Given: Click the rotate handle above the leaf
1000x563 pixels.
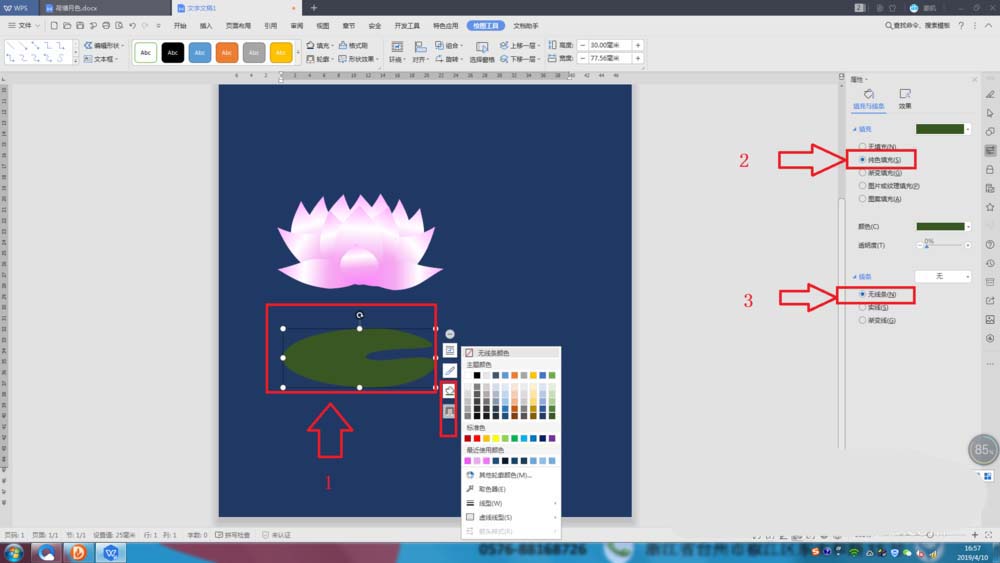Looking at the screenshot, I should coord(360,315).
